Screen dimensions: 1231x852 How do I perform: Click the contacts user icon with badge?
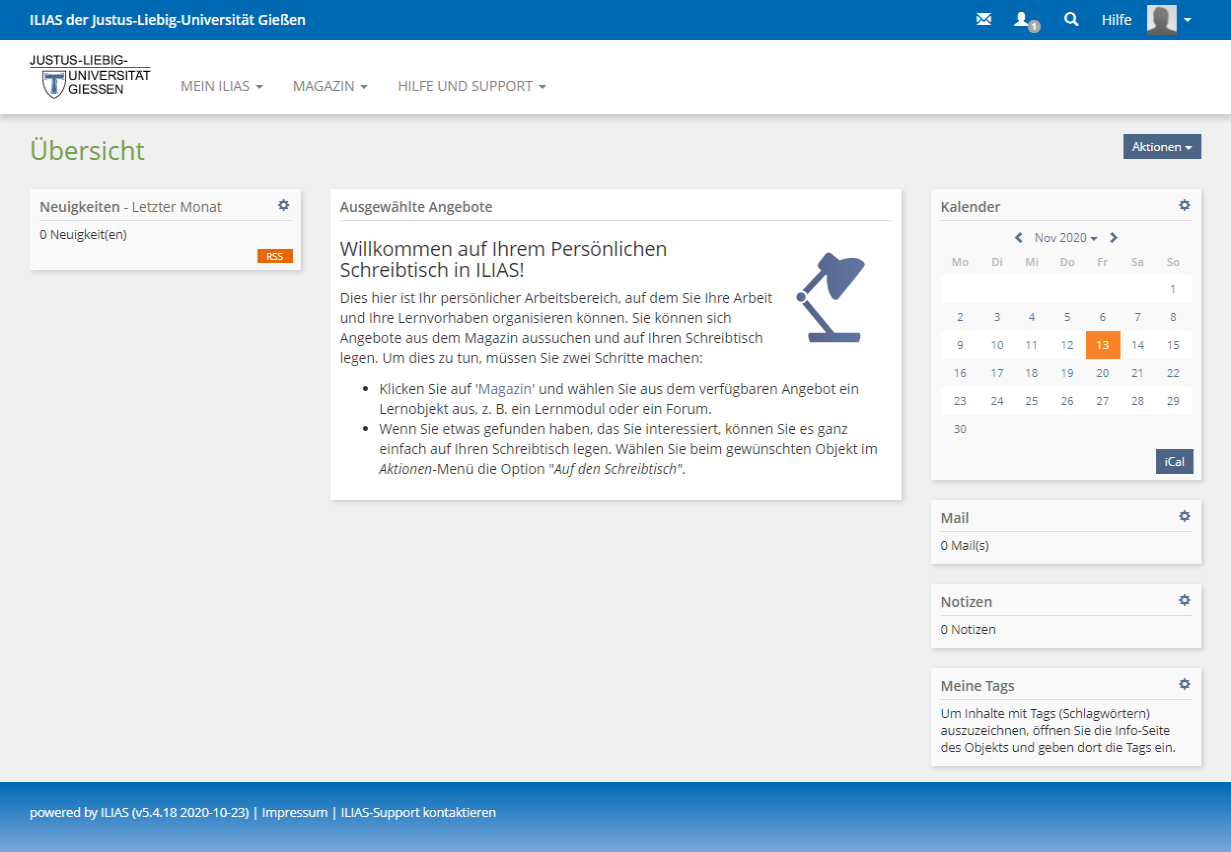pyautogui.click(x=1023, y=20)
